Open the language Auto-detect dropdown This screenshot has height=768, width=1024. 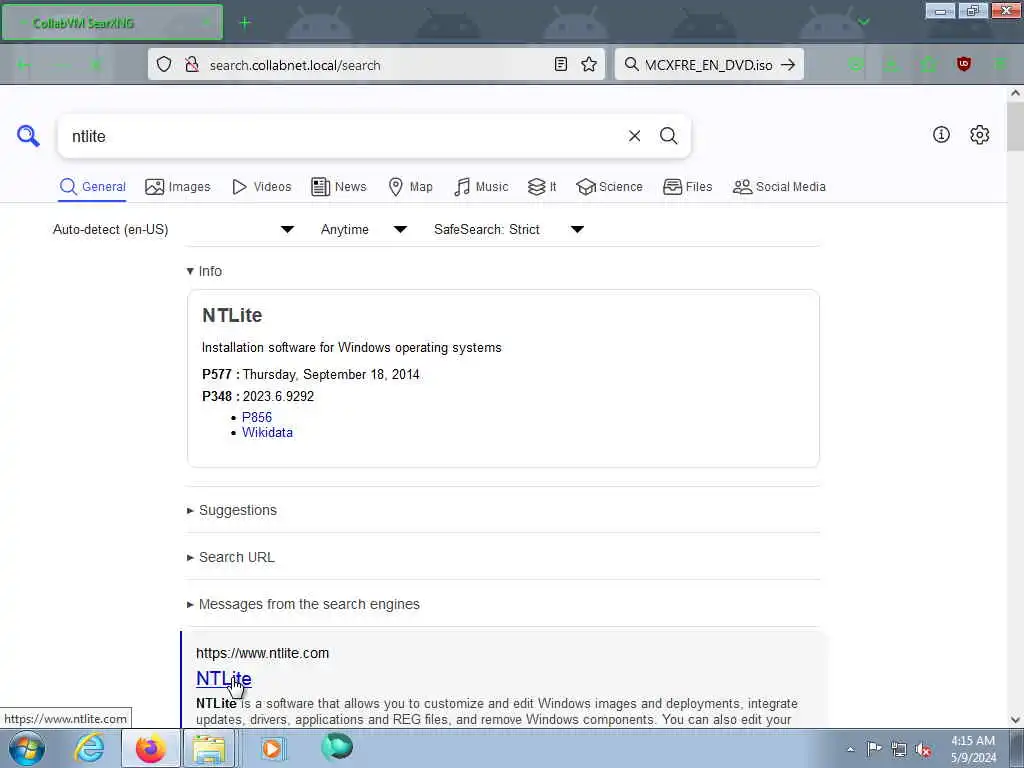pyautogui.click(x=173, y=229)
